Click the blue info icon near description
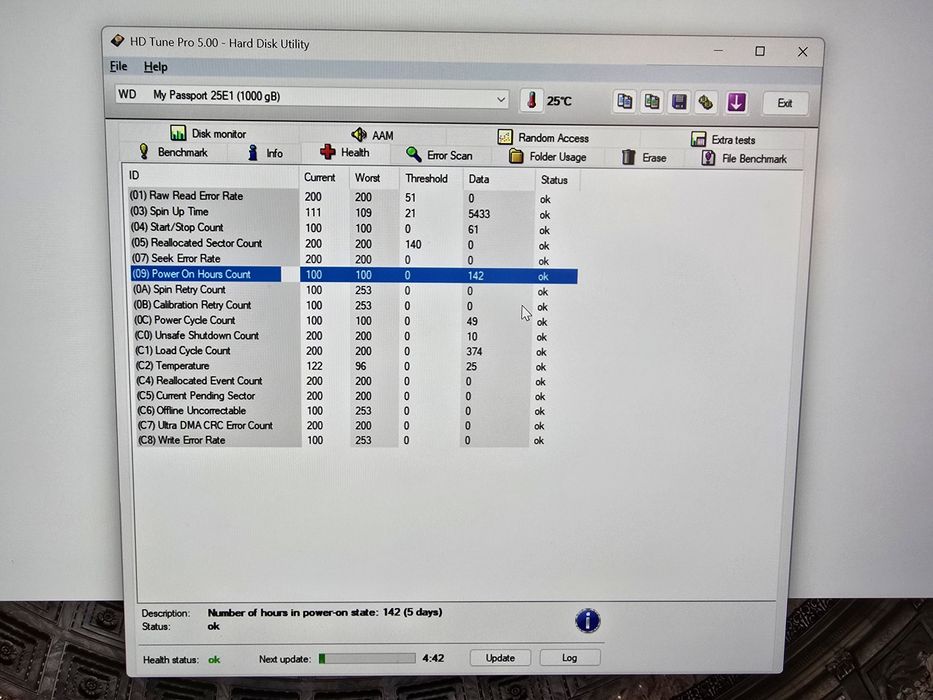Image resolution: width=933 pixels, height=700 pixels. click(x=588, y=621)
